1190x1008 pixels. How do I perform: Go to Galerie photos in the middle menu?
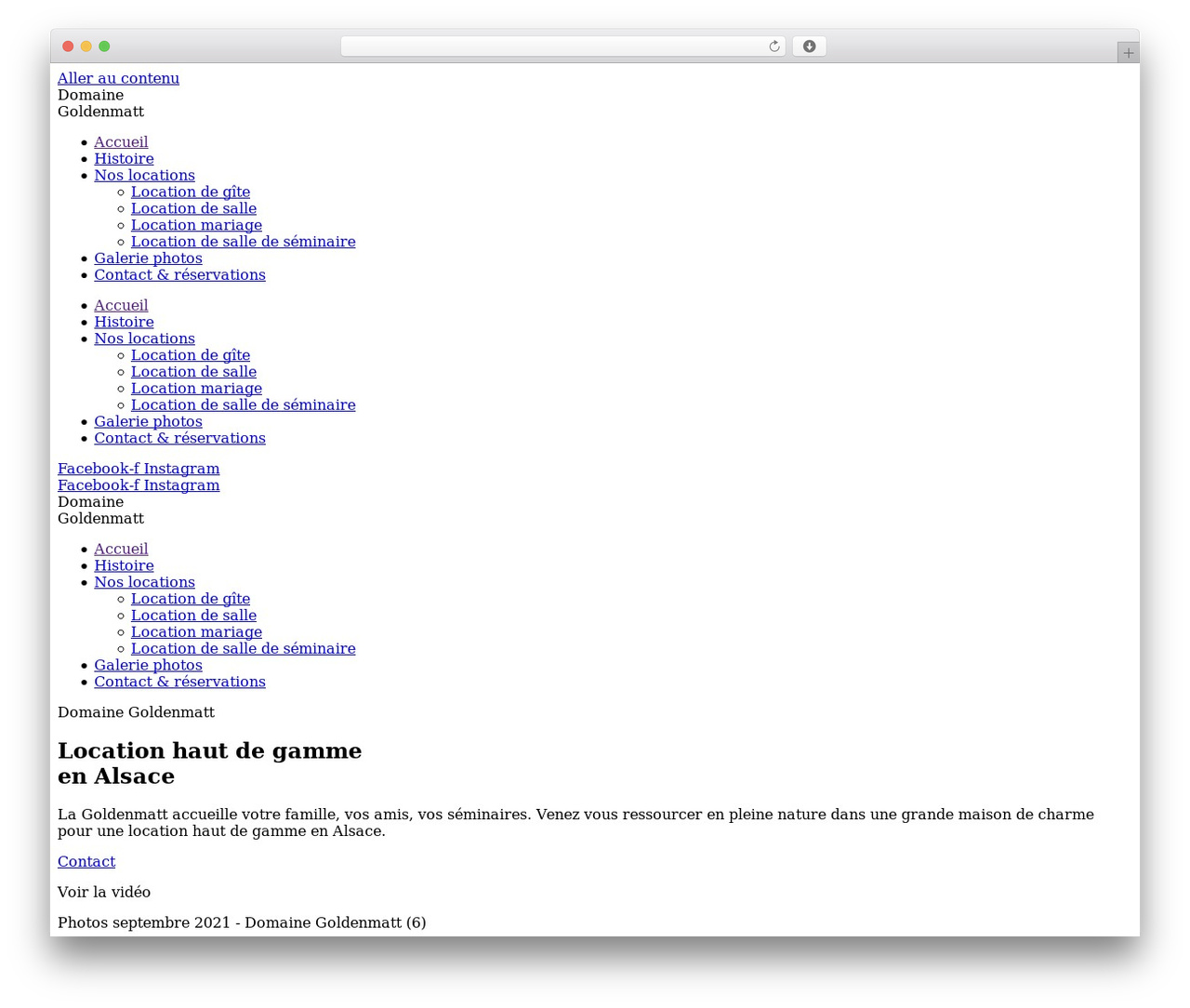point(148,422)
